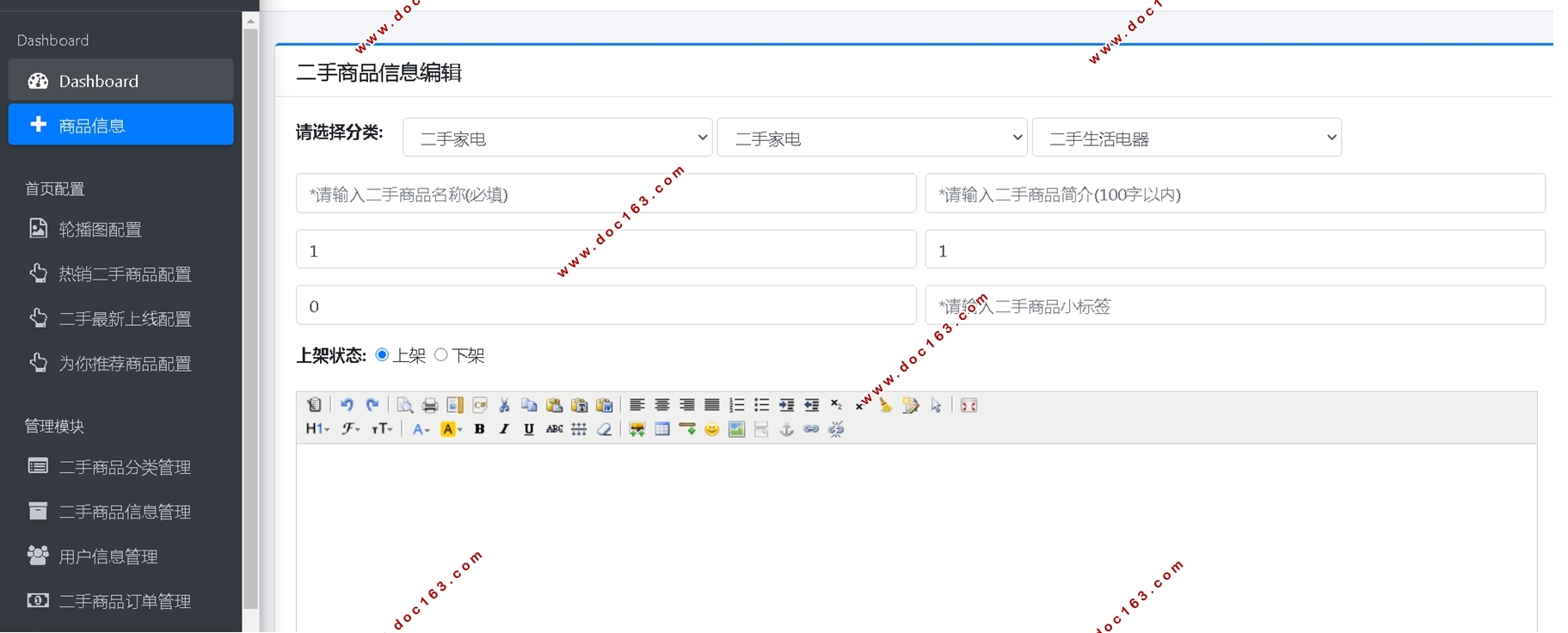
Task: Insert code block in editor
Action: point(479,405)
